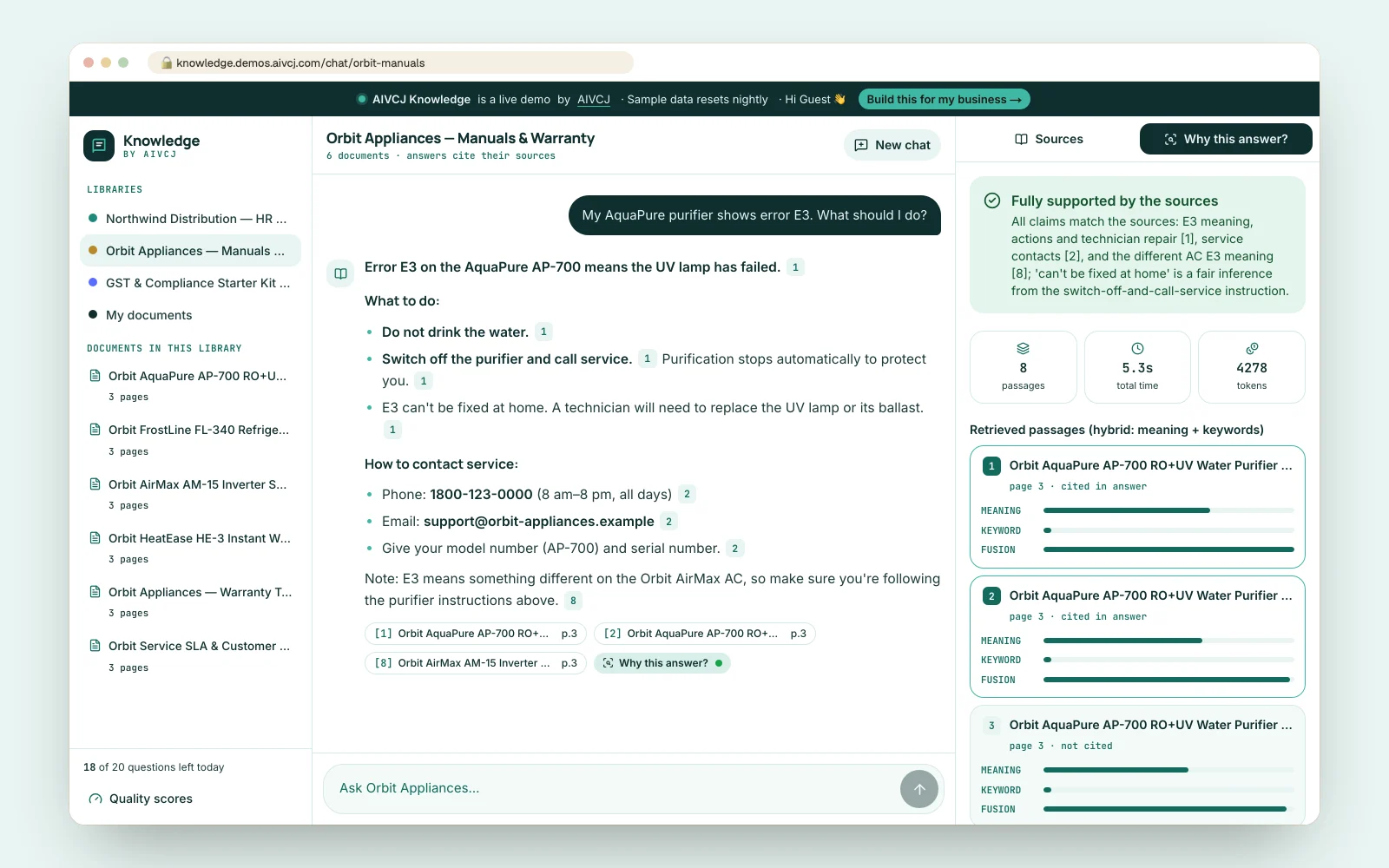Open the My documents library
The width and height of the screenshot is (1389, 868).
pos(190,315)
